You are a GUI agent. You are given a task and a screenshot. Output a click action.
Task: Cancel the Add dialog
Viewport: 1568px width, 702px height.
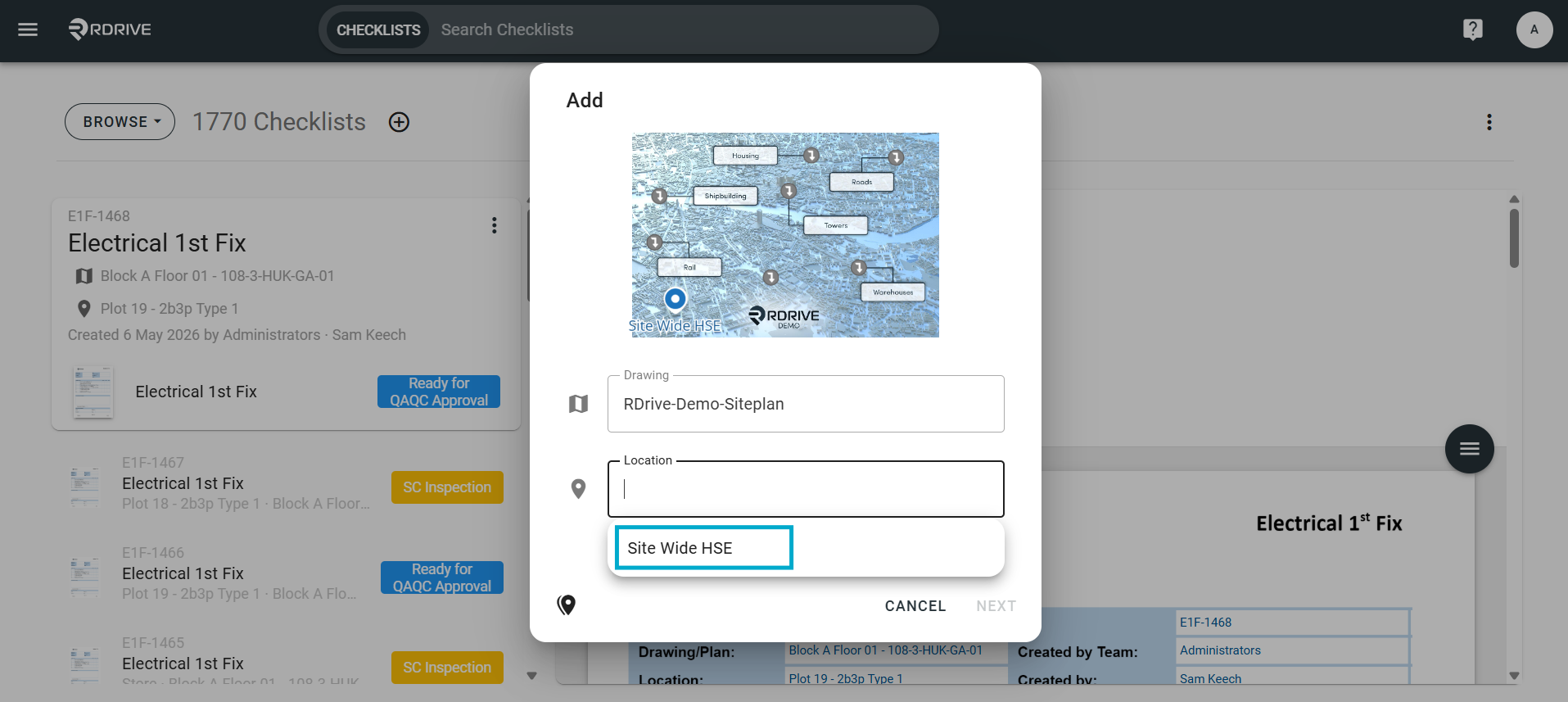(915, 606)
